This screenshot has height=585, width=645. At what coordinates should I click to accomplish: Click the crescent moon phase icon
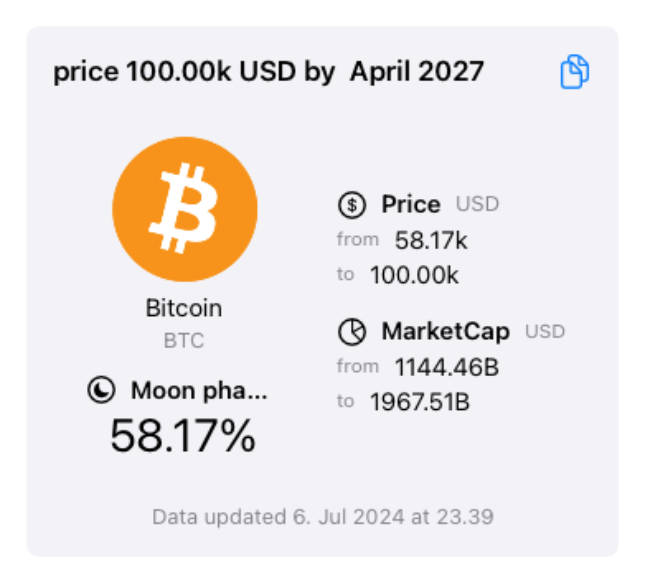101,391
